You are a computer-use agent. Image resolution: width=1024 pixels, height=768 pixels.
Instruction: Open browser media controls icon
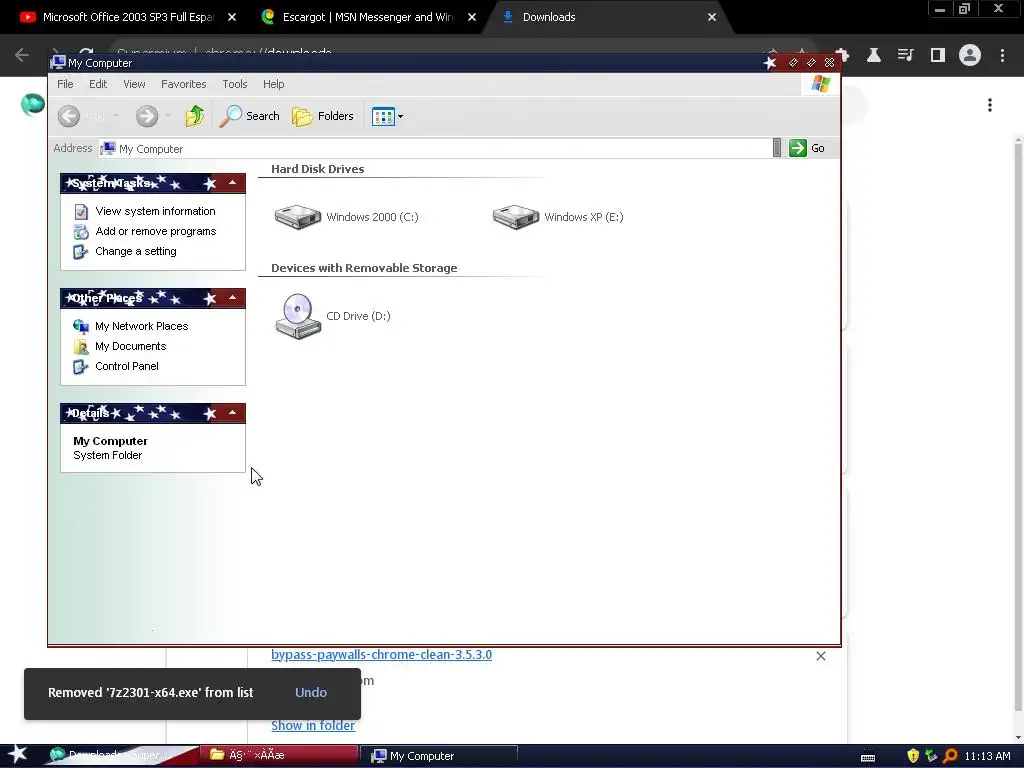(906, 56)
